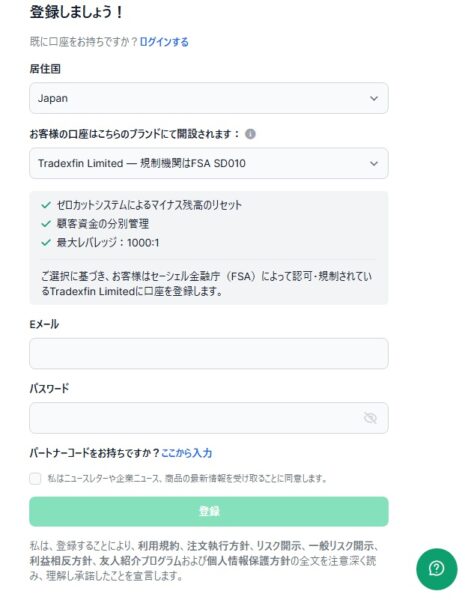The width and height of the screenshot is (465, 600).
Task: Open the green help chat bubble
Action: 436,569
